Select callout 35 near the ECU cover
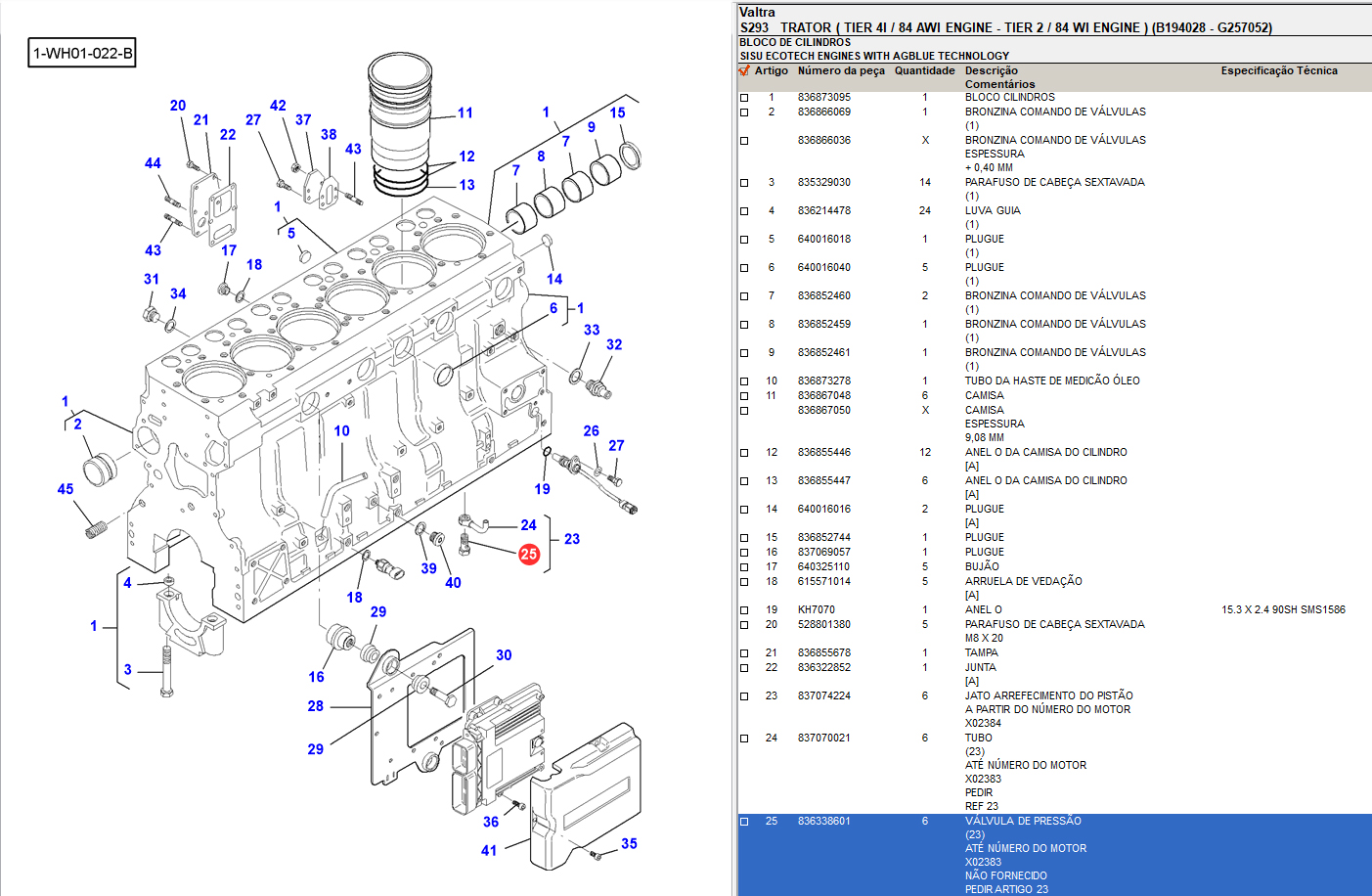This screenshot has height=896, width=1372. [x=629, y=843]
